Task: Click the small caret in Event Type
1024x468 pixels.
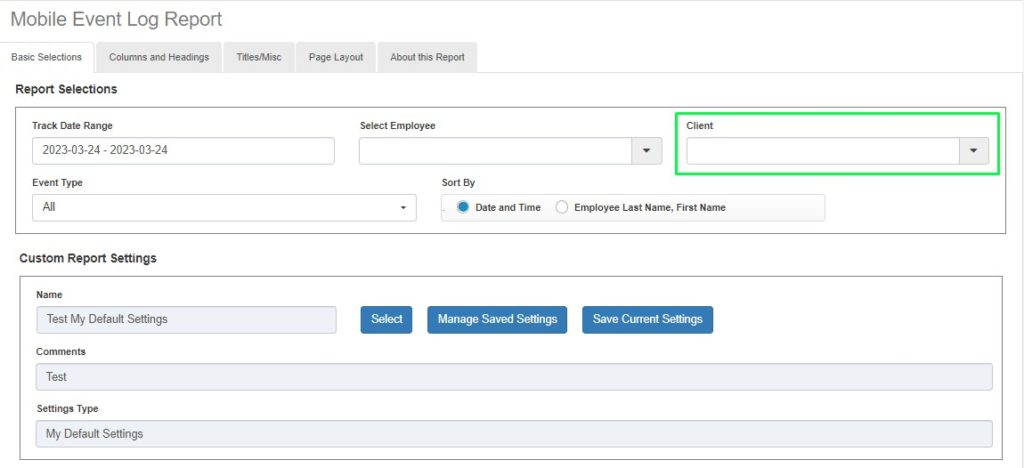Action: click(403, 208)
